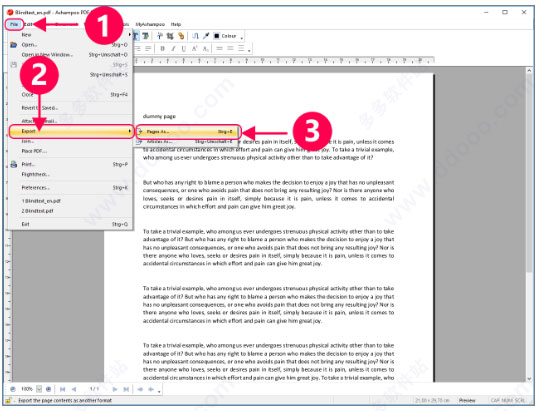Choose Join... in the File menu
This screenshot has width=541, height=411.
tap(70, 141)
